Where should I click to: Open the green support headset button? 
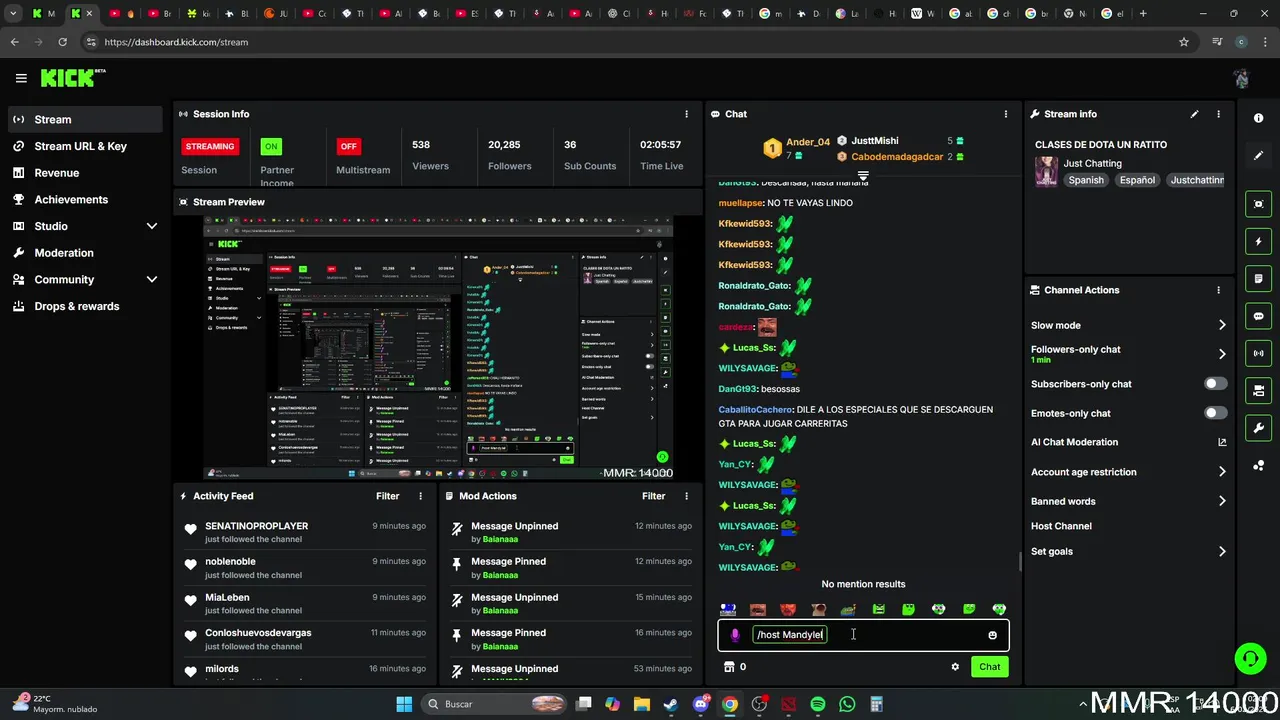(1250, 658)
